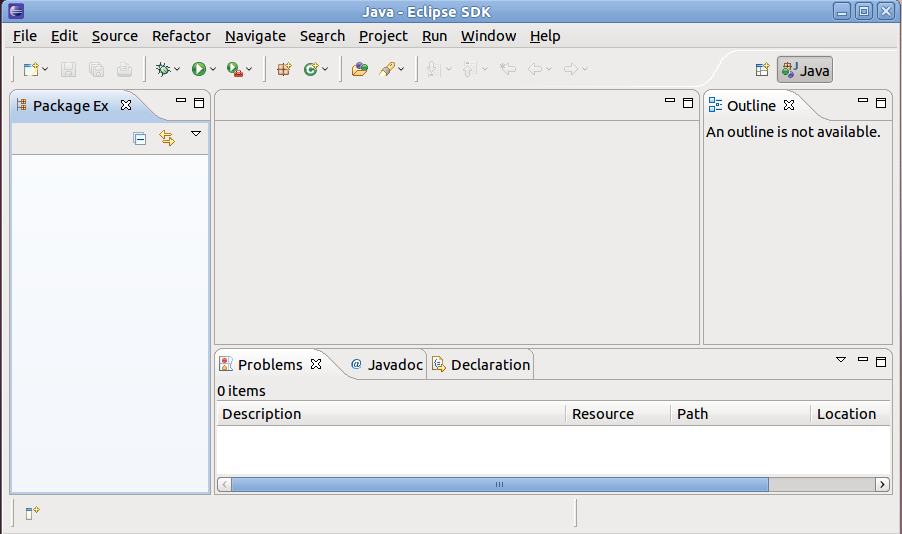This screenshot has height=534, width=902.
Task: Click the Run External Tools icon
Action: [235, 70]
